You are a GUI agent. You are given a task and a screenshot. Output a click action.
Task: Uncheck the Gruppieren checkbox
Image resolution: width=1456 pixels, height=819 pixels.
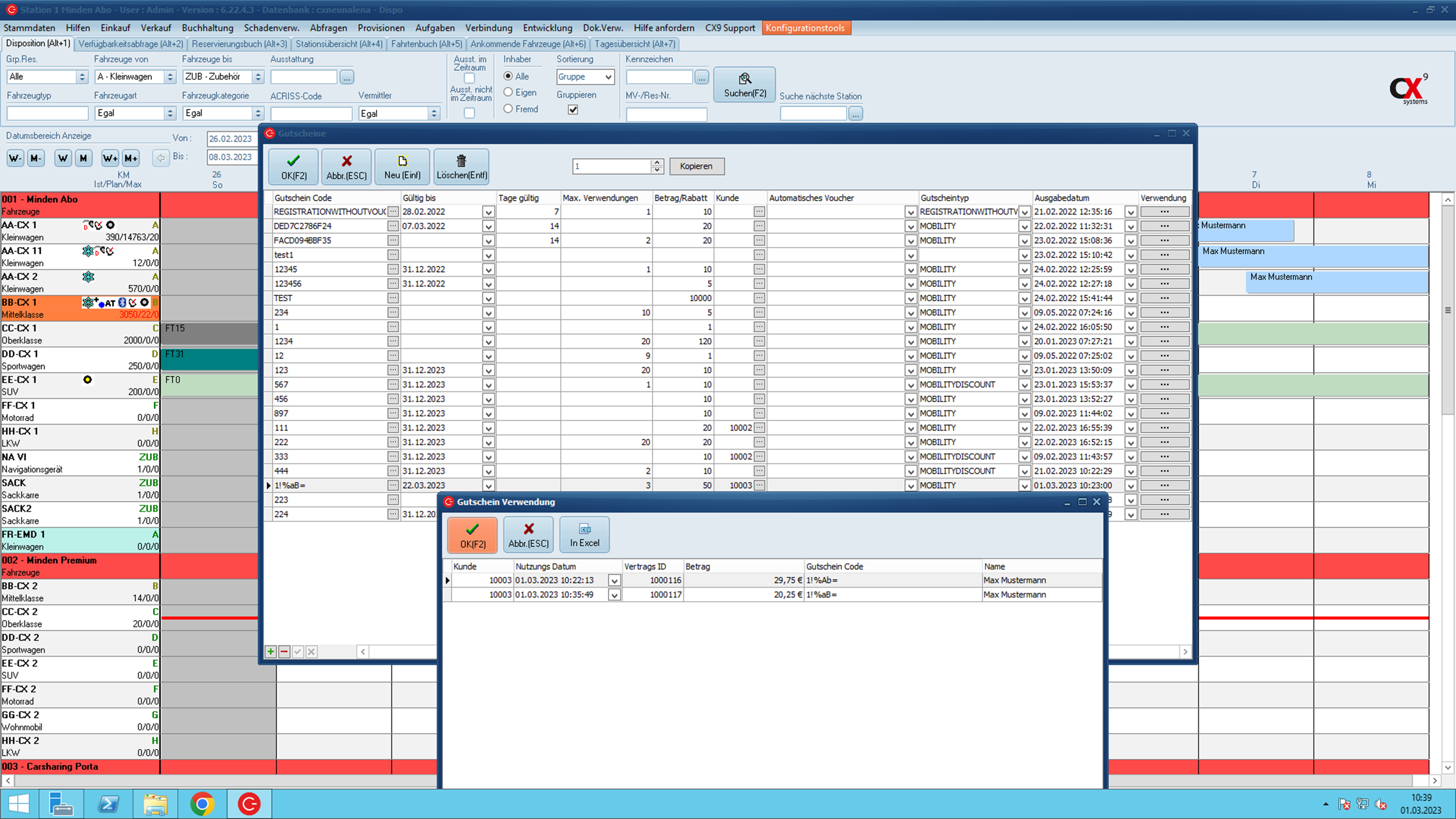[x=573, y=110]
